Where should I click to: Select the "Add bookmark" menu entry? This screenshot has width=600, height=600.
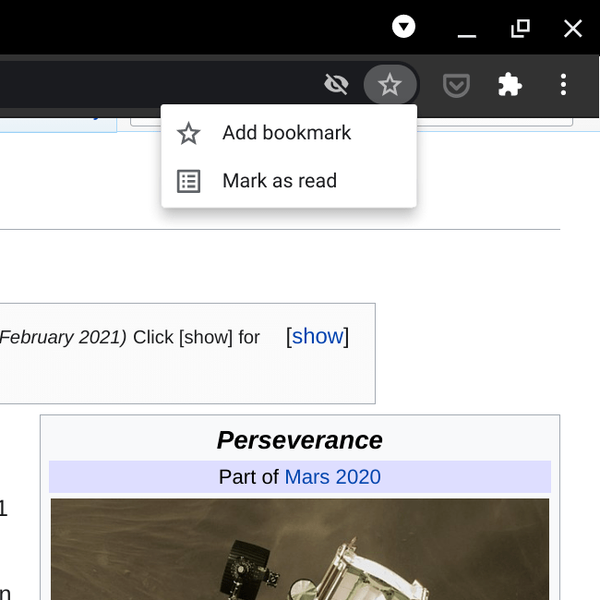pyautogui.click(x=287, y=133)
